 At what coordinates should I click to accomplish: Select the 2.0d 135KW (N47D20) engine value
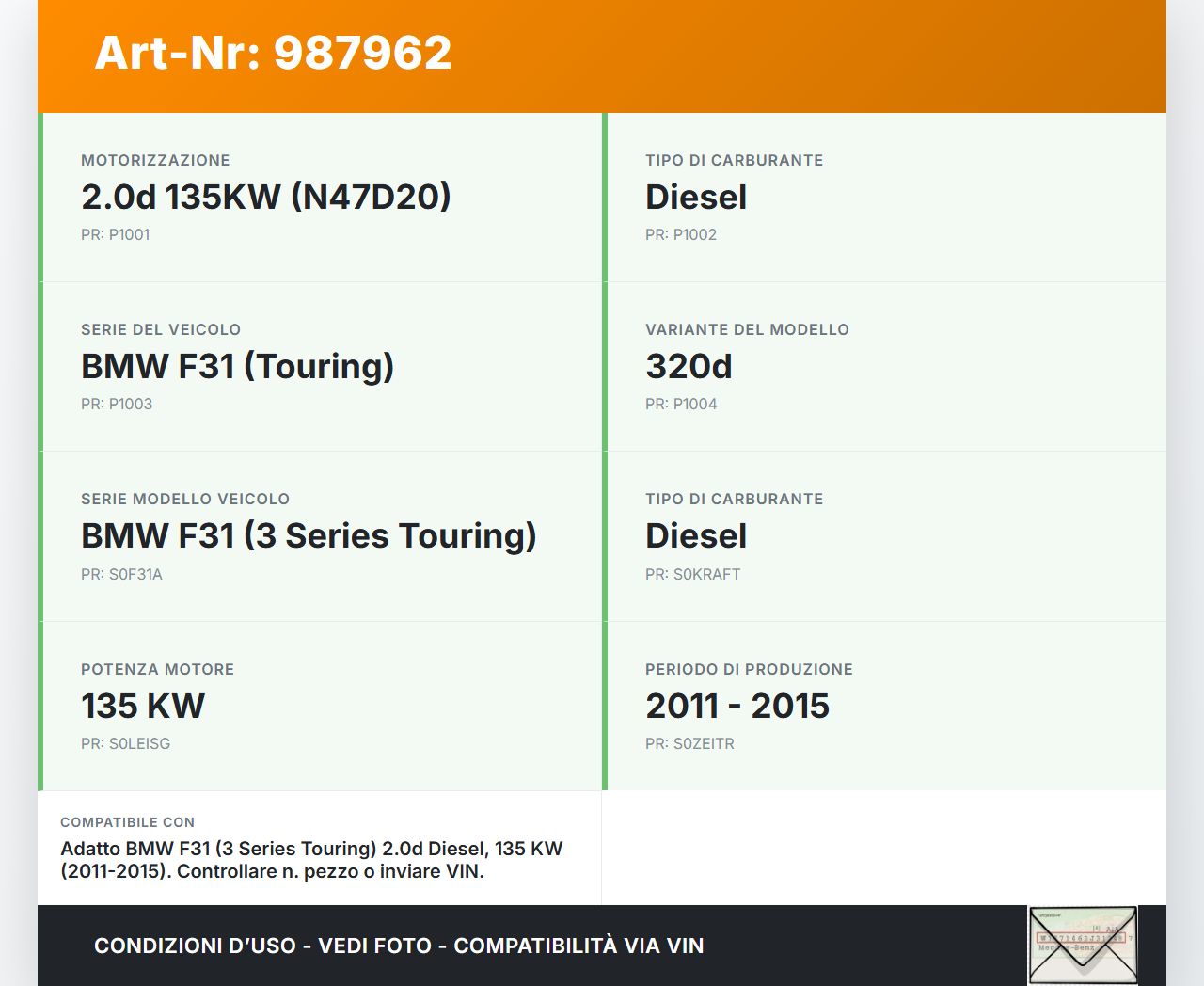(266, 197)
